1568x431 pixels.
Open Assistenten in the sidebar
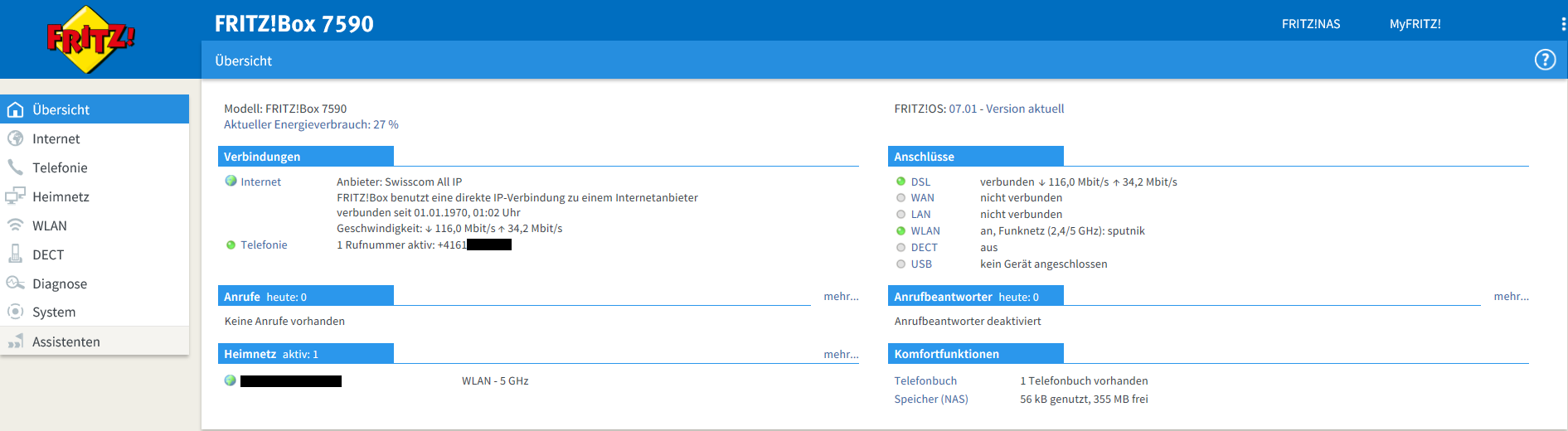tap(66, 341)
